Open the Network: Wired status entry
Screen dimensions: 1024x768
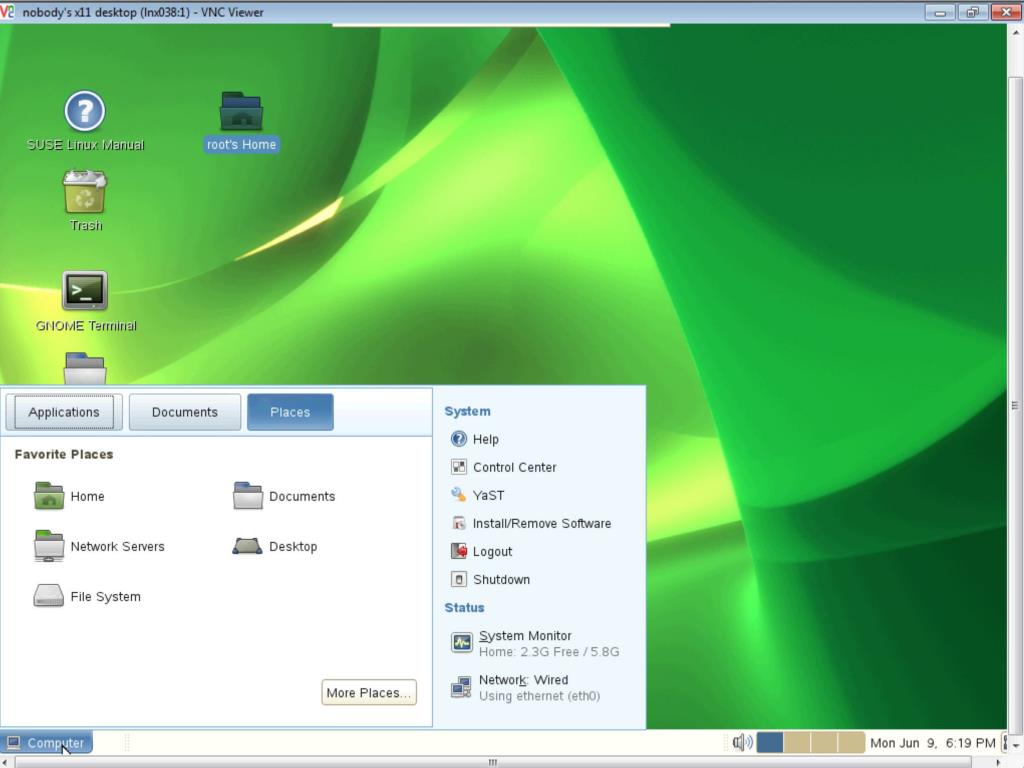coord(526,688)
